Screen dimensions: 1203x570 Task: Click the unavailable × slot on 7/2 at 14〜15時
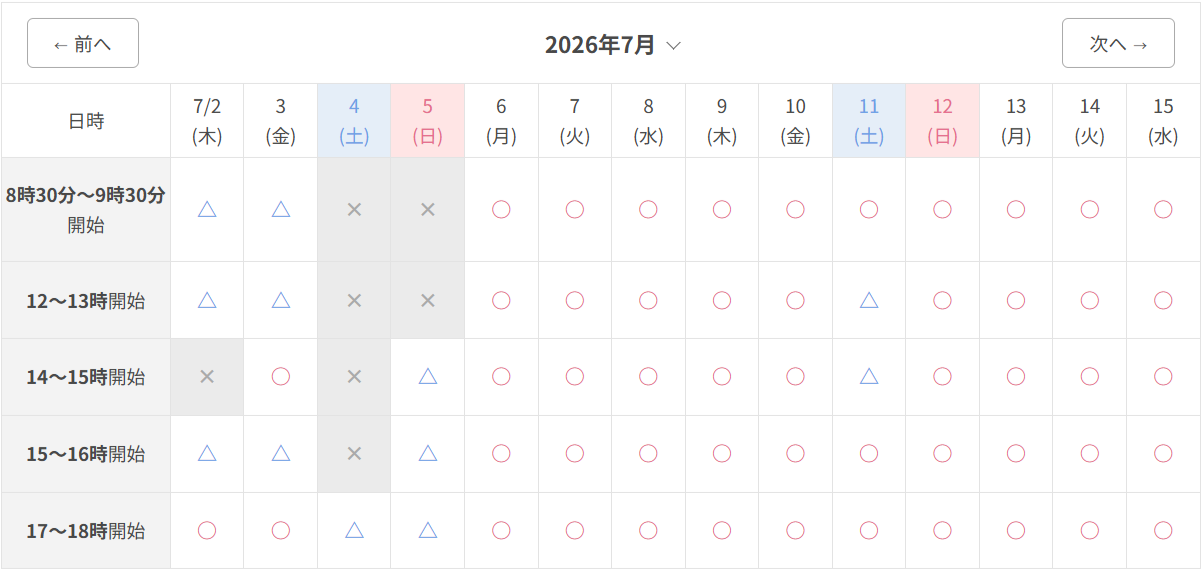207,376
